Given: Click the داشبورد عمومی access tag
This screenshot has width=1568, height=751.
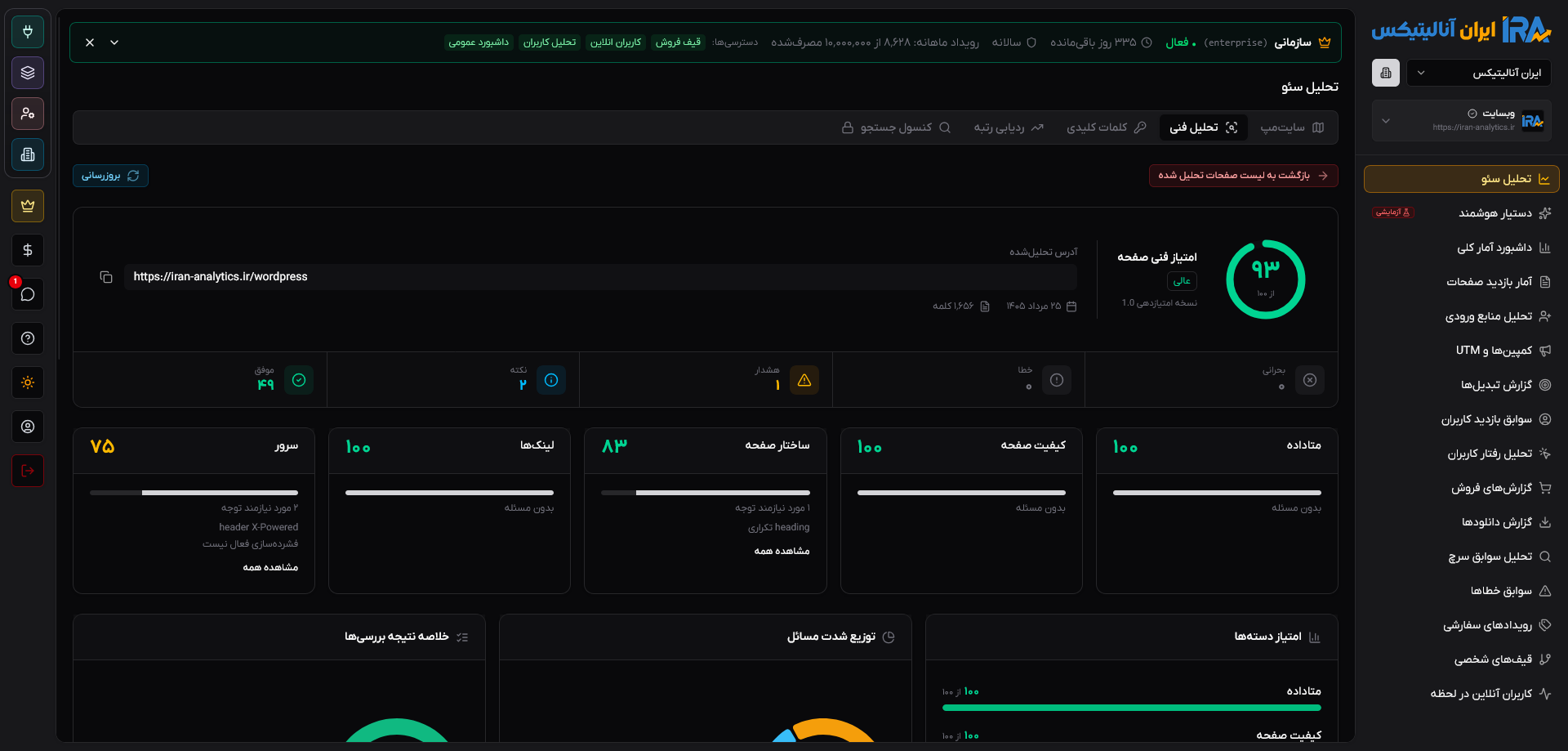Looking at the screenshot, I should pyautogui.click(x=479, y=42).
